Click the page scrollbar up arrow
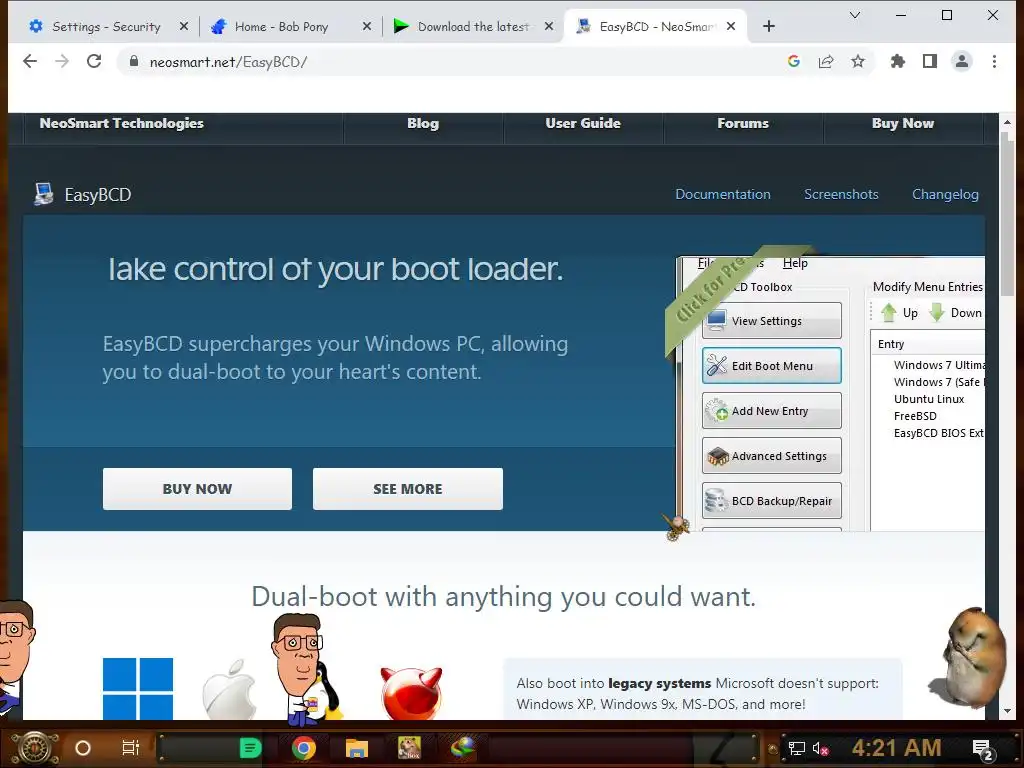This screenshot has width=1024, height=768. tap(1007, 122)
